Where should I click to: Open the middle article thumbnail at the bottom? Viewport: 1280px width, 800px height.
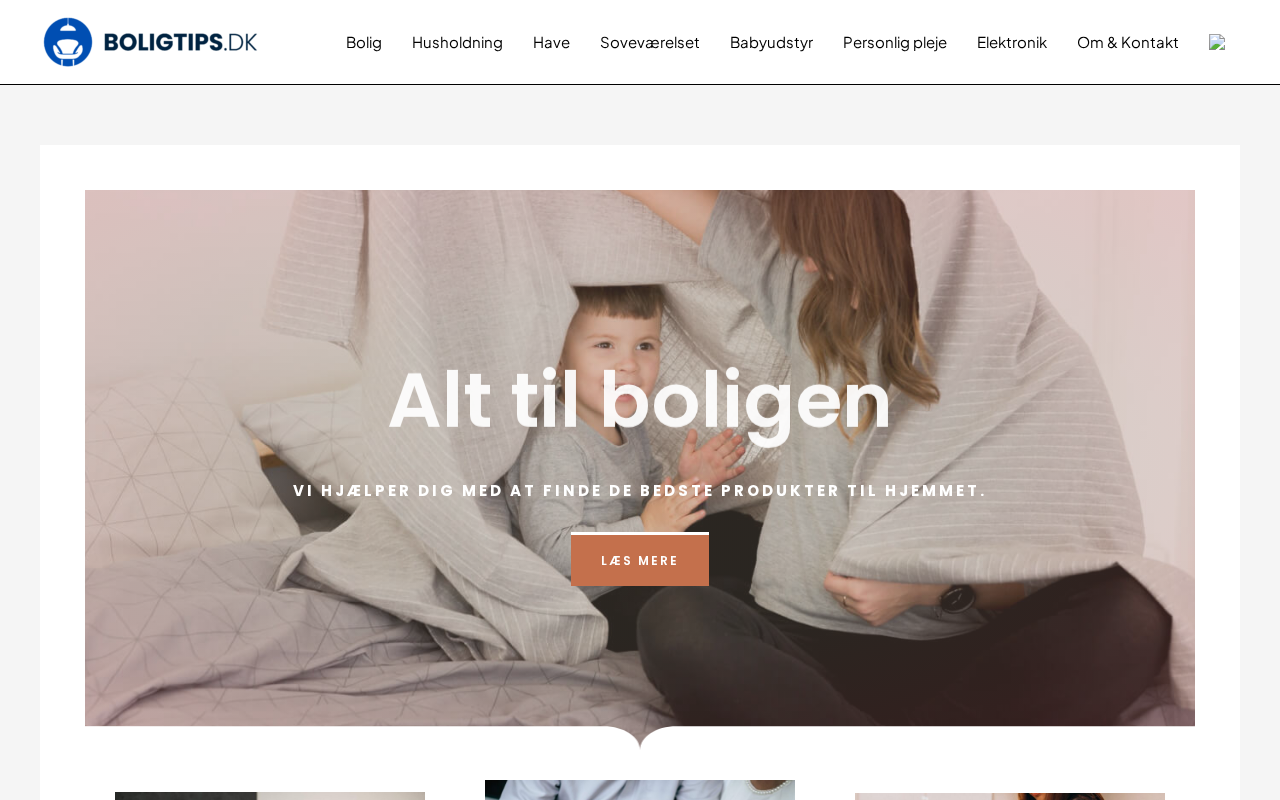640,790
